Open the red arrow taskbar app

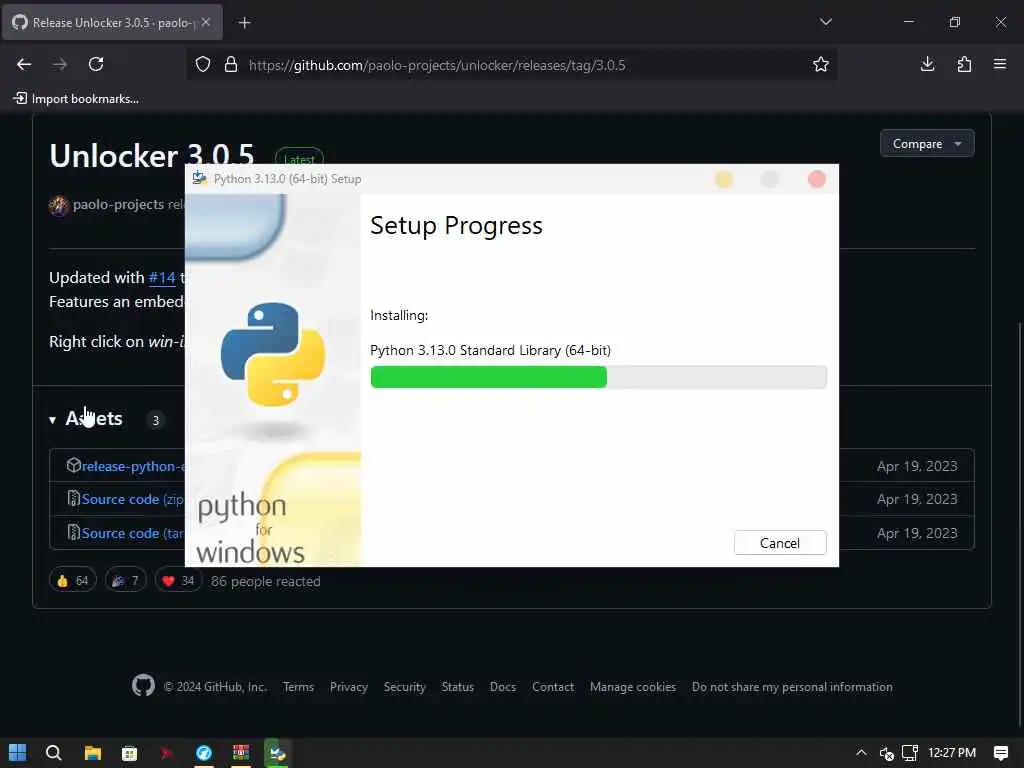(167, 753)
